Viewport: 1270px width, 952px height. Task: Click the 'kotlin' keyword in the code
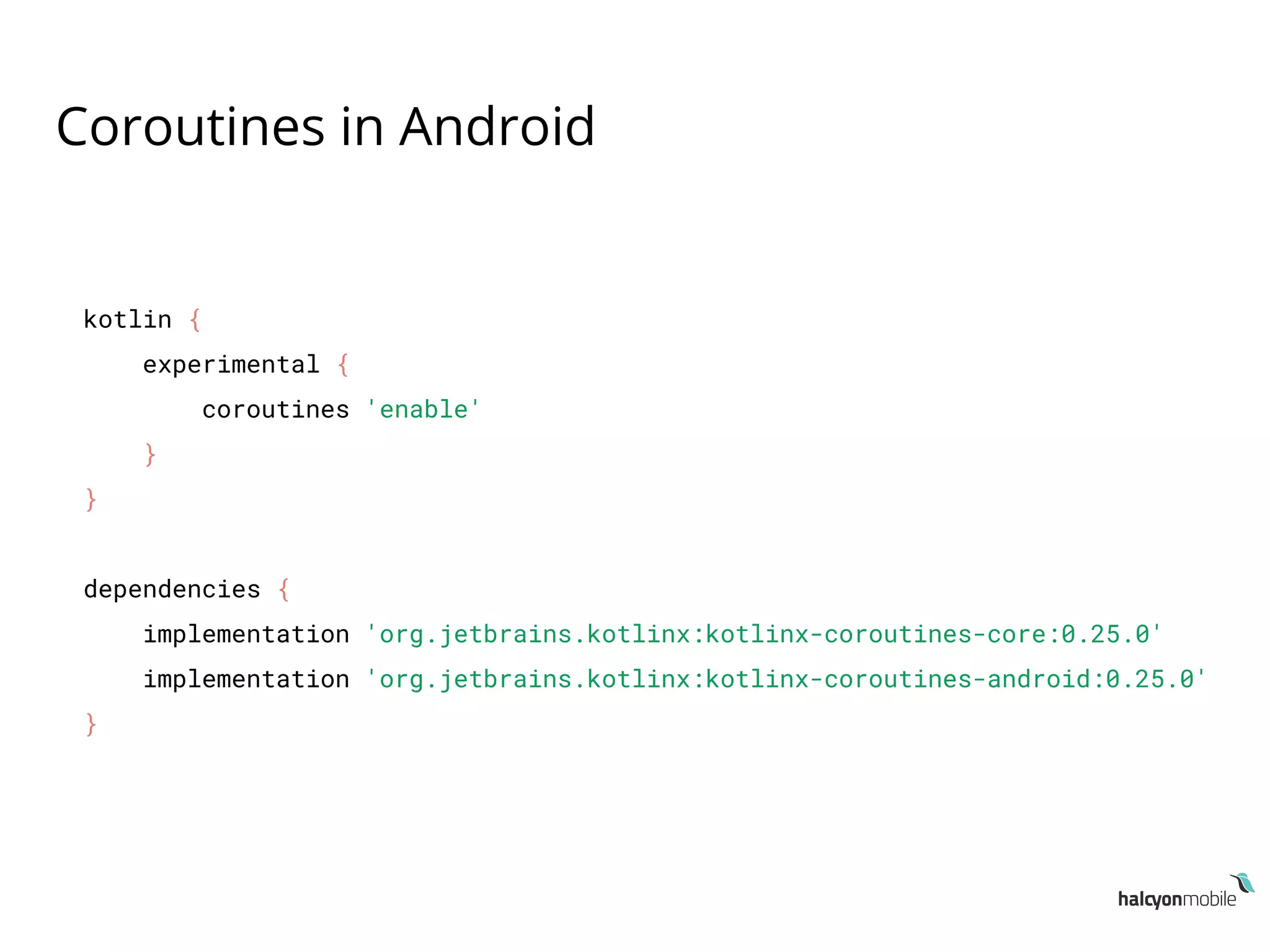(x=128, y=320)
